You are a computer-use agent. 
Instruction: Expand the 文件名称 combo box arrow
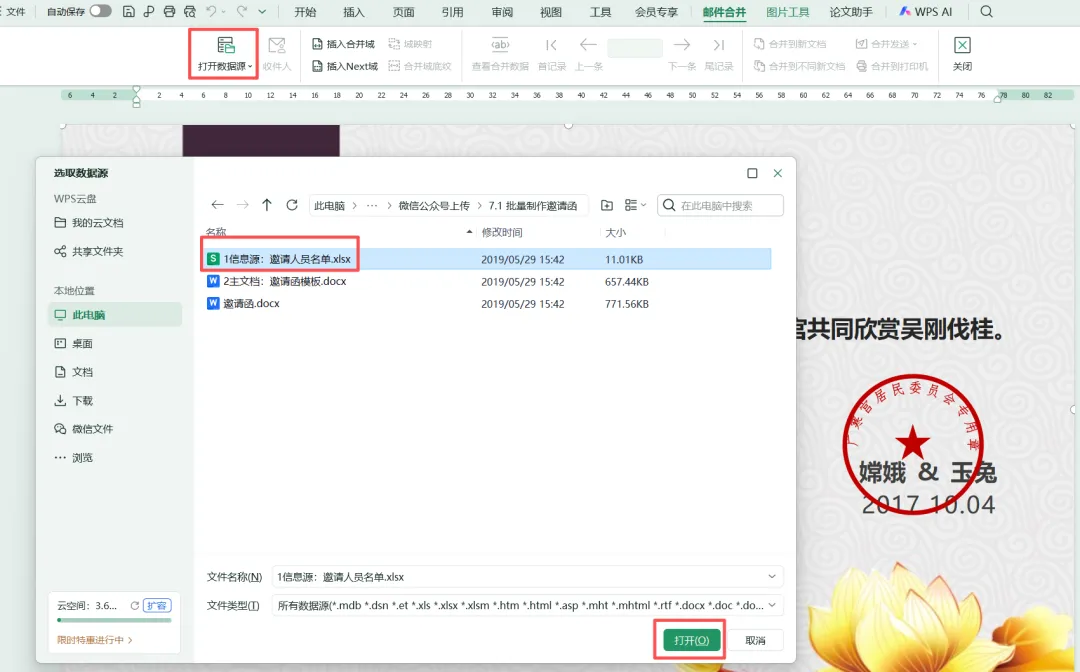[x=772, y=576]
